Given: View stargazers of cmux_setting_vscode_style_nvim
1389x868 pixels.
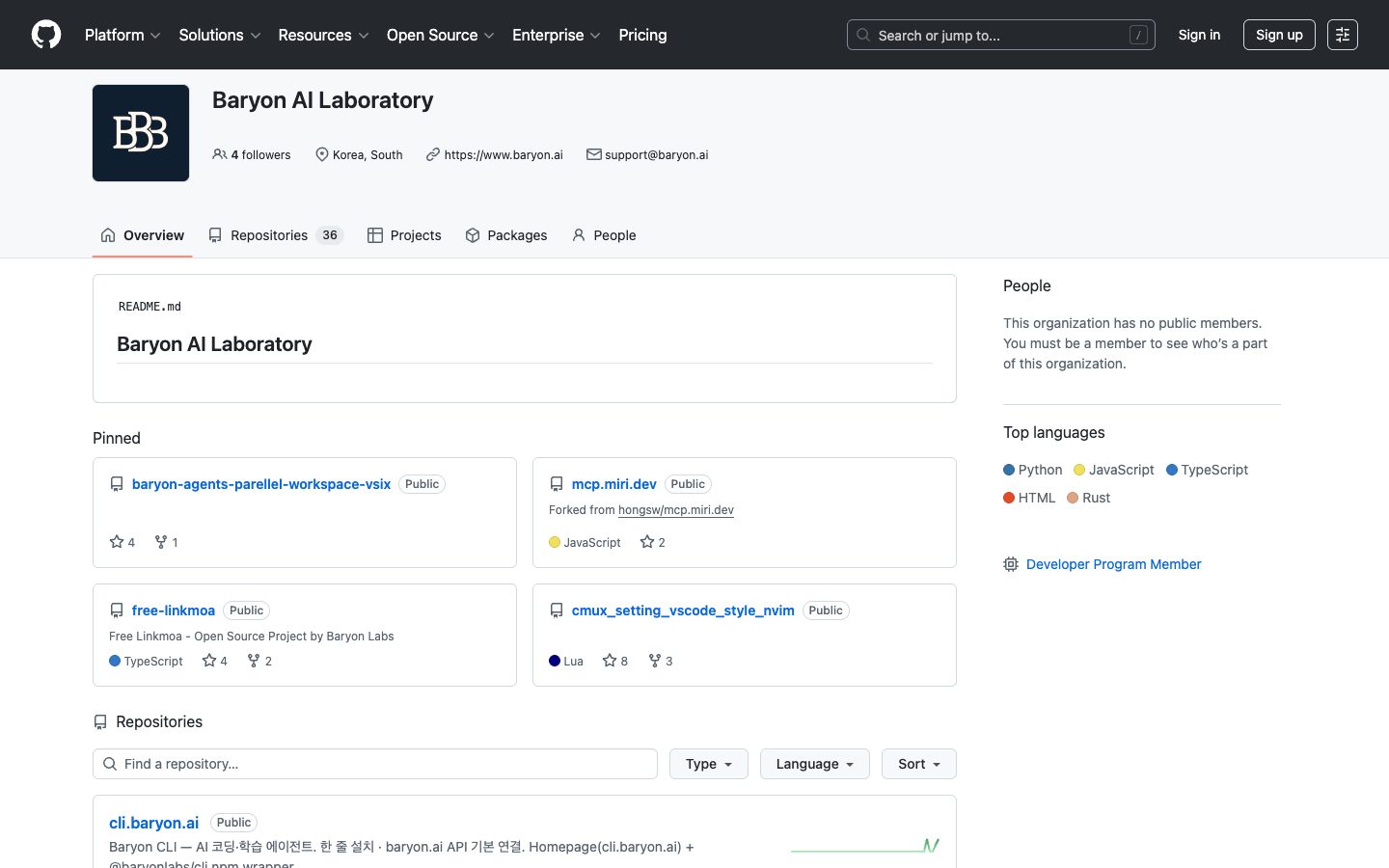Looking at the screenshot, I should 615,661.
